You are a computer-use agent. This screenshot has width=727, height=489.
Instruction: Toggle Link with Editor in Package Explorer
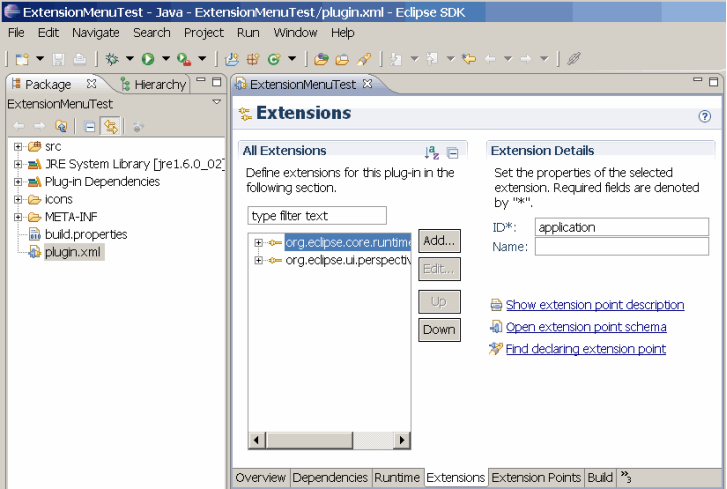tap(110, 126)
